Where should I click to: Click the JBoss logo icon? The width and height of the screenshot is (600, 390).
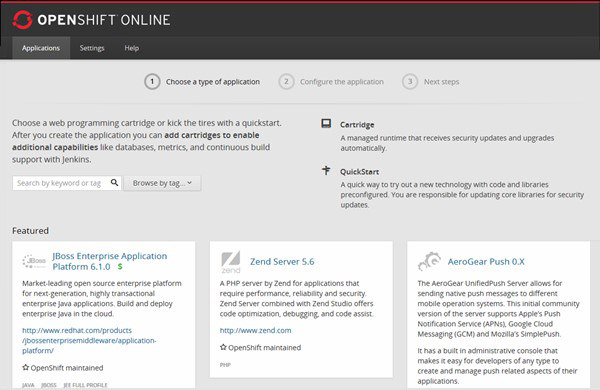34,261
